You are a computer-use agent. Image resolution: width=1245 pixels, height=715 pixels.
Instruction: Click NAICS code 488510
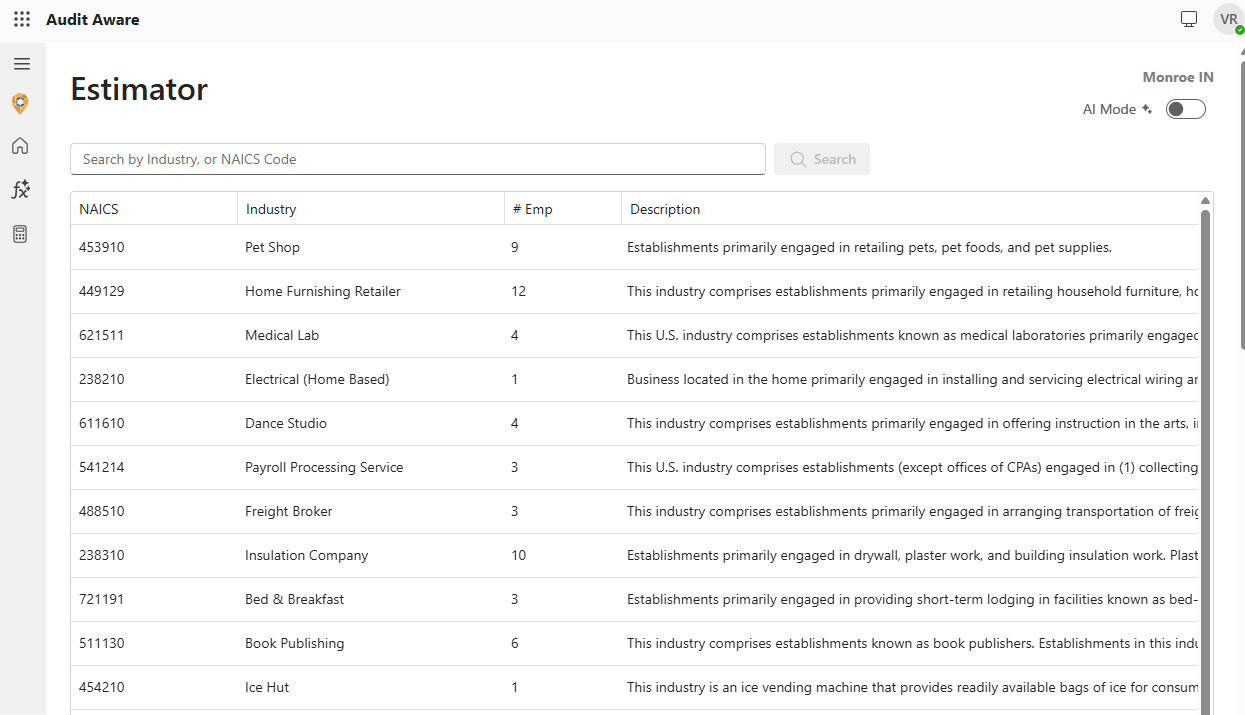pos(102,511)
